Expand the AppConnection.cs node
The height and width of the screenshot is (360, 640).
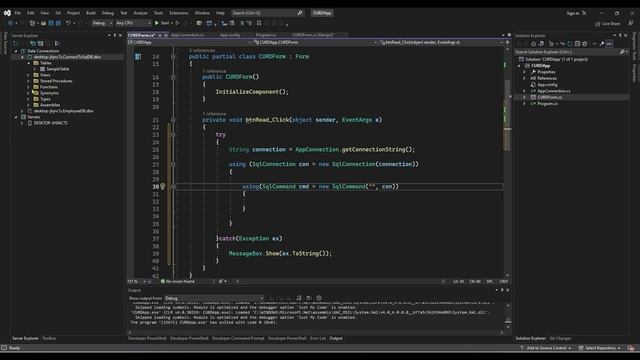[x=524, y=91]
